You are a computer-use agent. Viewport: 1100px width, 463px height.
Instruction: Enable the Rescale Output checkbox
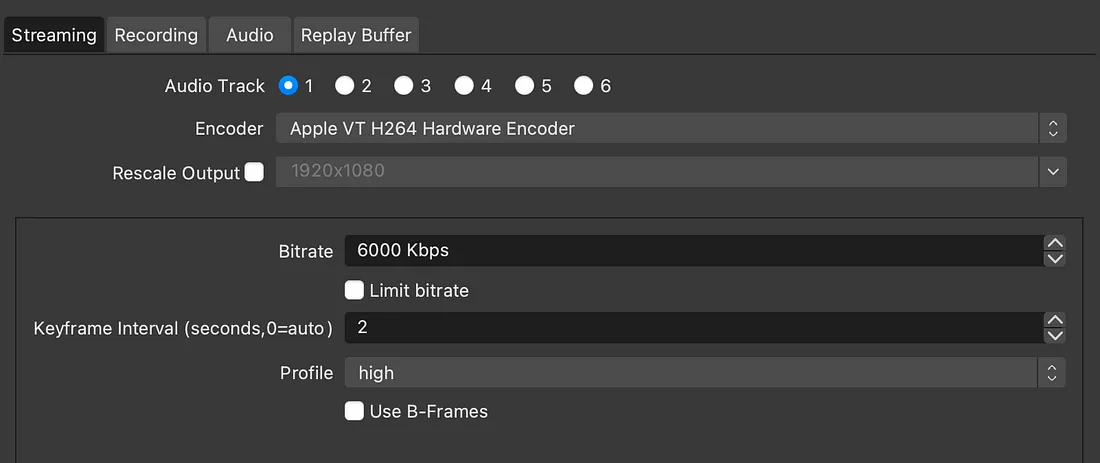coord(254,172)
